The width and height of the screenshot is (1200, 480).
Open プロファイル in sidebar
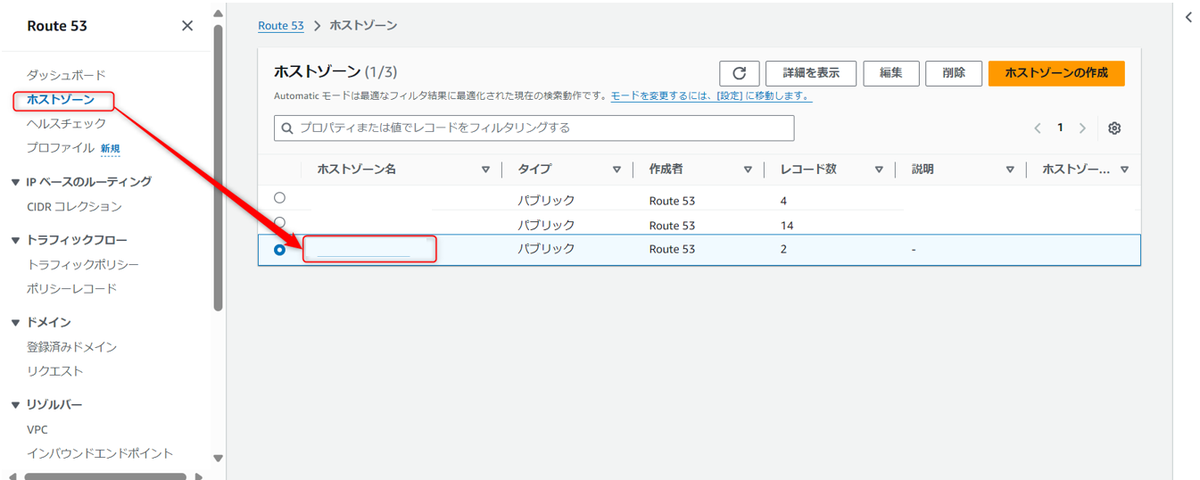[60, 148]
